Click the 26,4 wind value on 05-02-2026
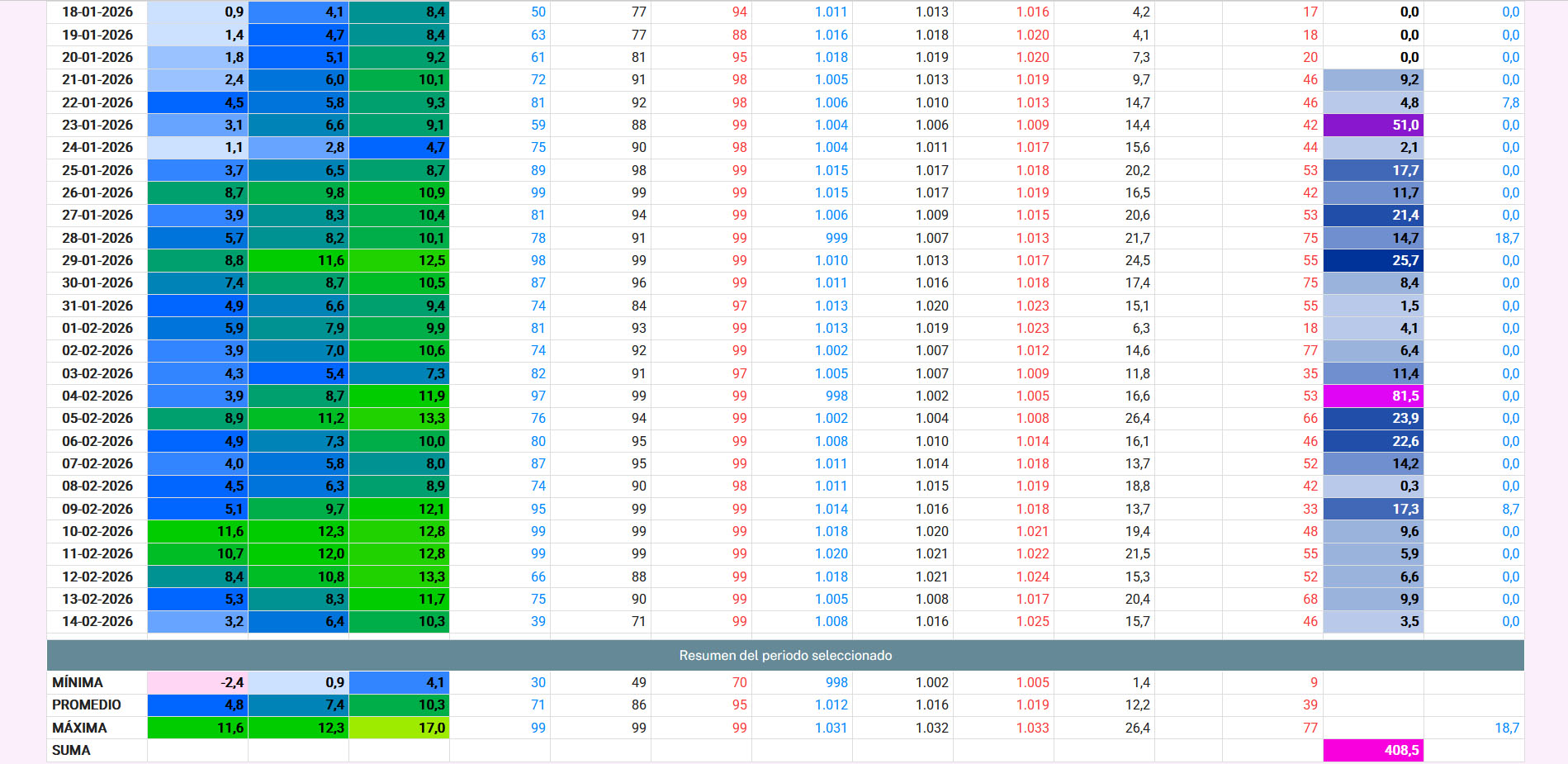Image resolution: width=1568 pixels, height=764 pixels. click(x=1137, y=418)
